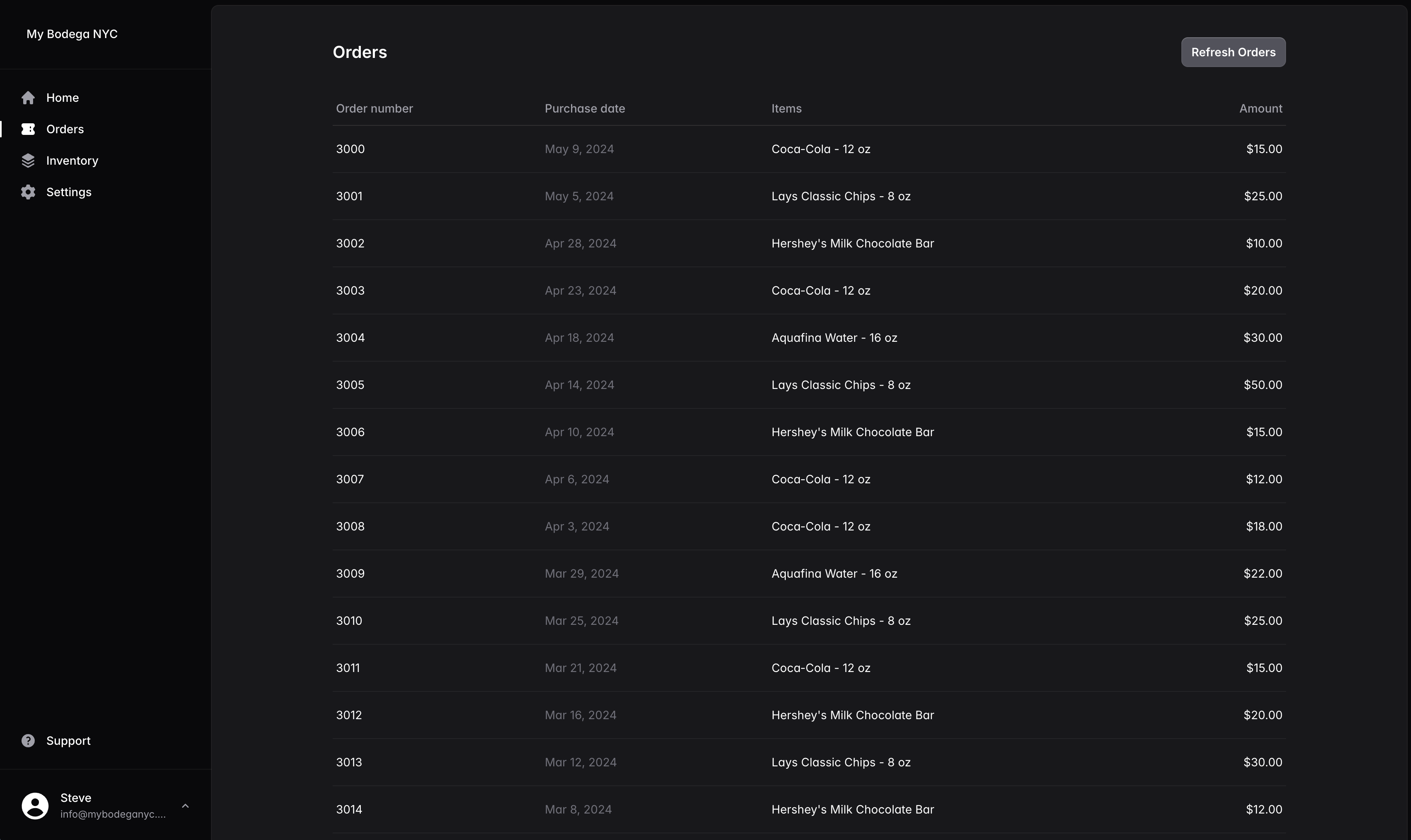Open order number 3007
Viewport: 1411px width, 840px height.
tap(350, 480)
